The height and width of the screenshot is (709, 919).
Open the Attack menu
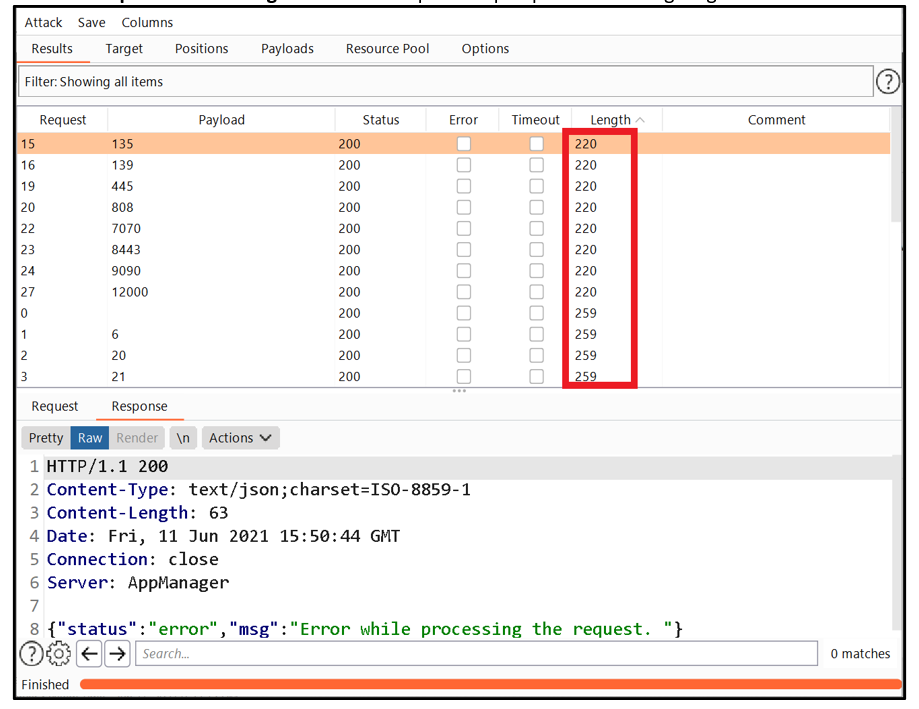(x=43, y=23)
